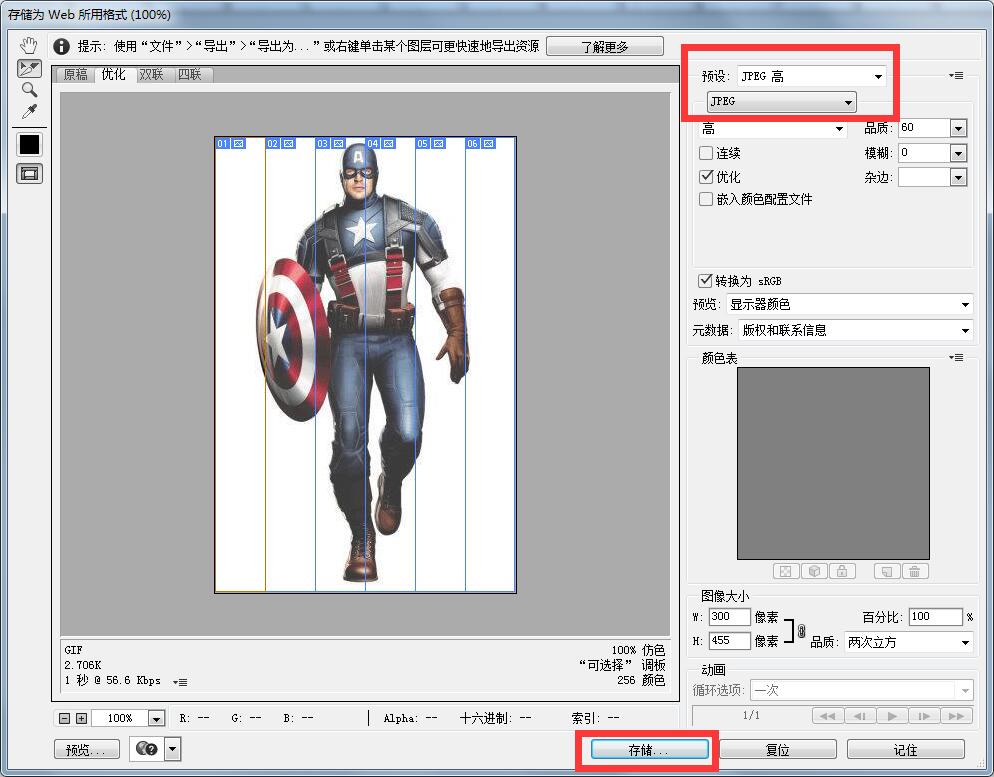The width and height of the screenshot is (994, 777).
Task: Select the Slice Select tool
Action: coord(29,68)
